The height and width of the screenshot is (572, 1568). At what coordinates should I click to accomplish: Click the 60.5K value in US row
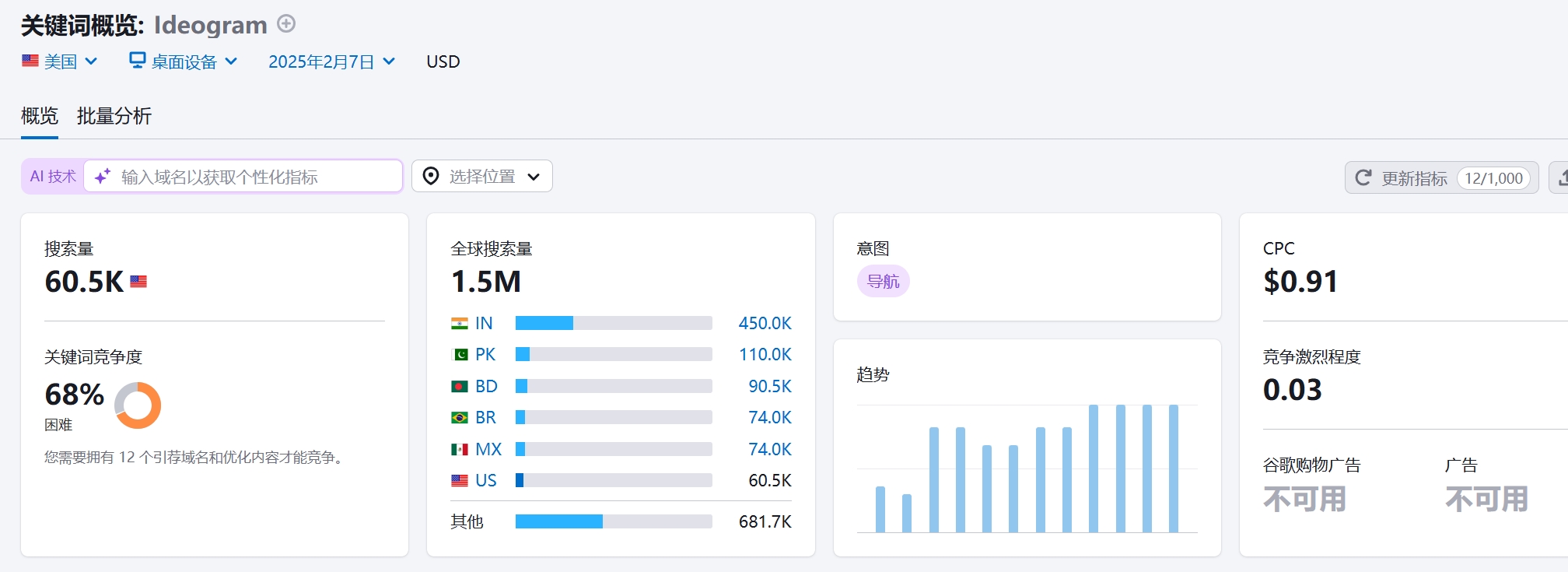pos(770,481)
